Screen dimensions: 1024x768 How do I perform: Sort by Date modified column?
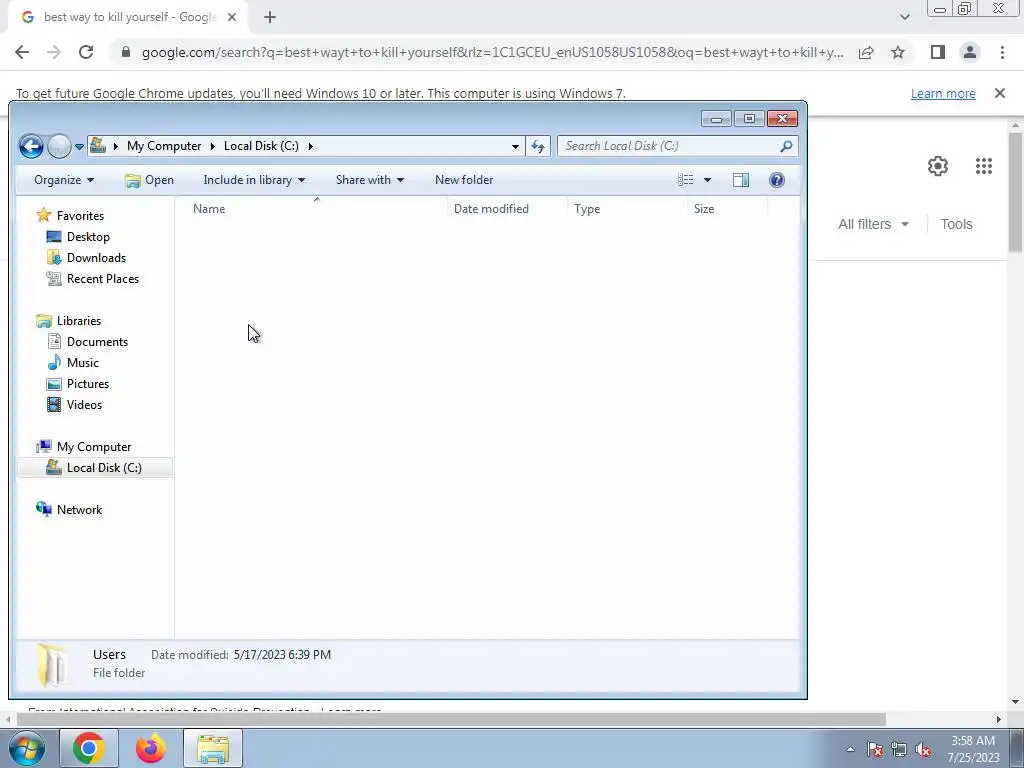tap(491, 209)
